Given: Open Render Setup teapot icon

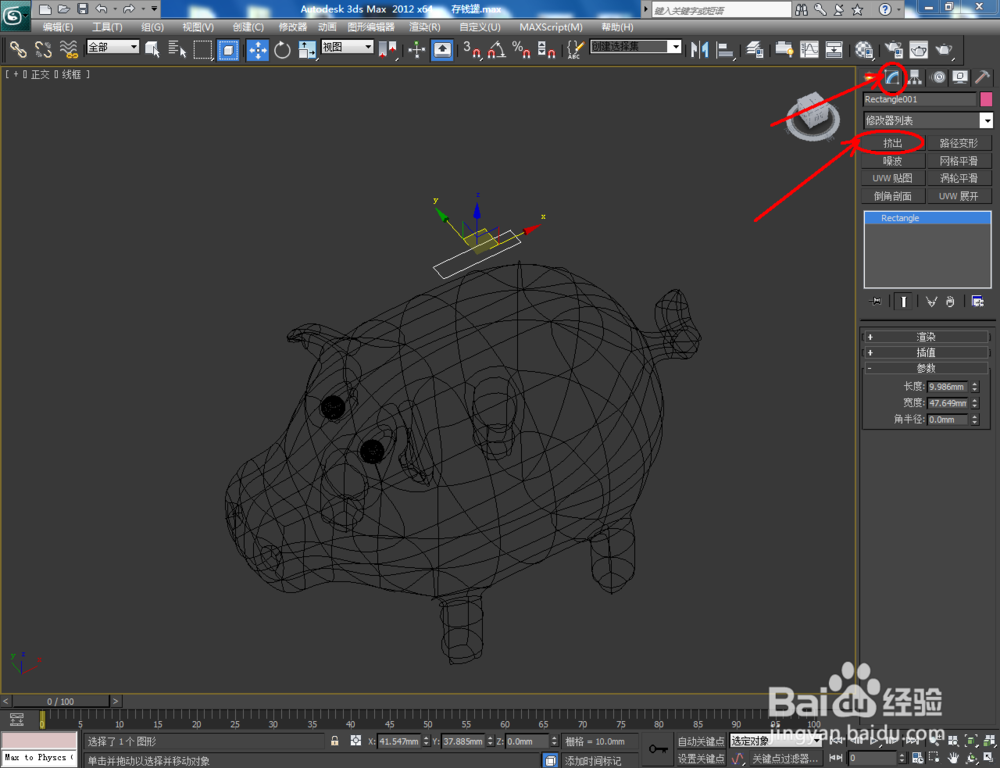Looking at the screenshot, I should (x=893, y=49).
